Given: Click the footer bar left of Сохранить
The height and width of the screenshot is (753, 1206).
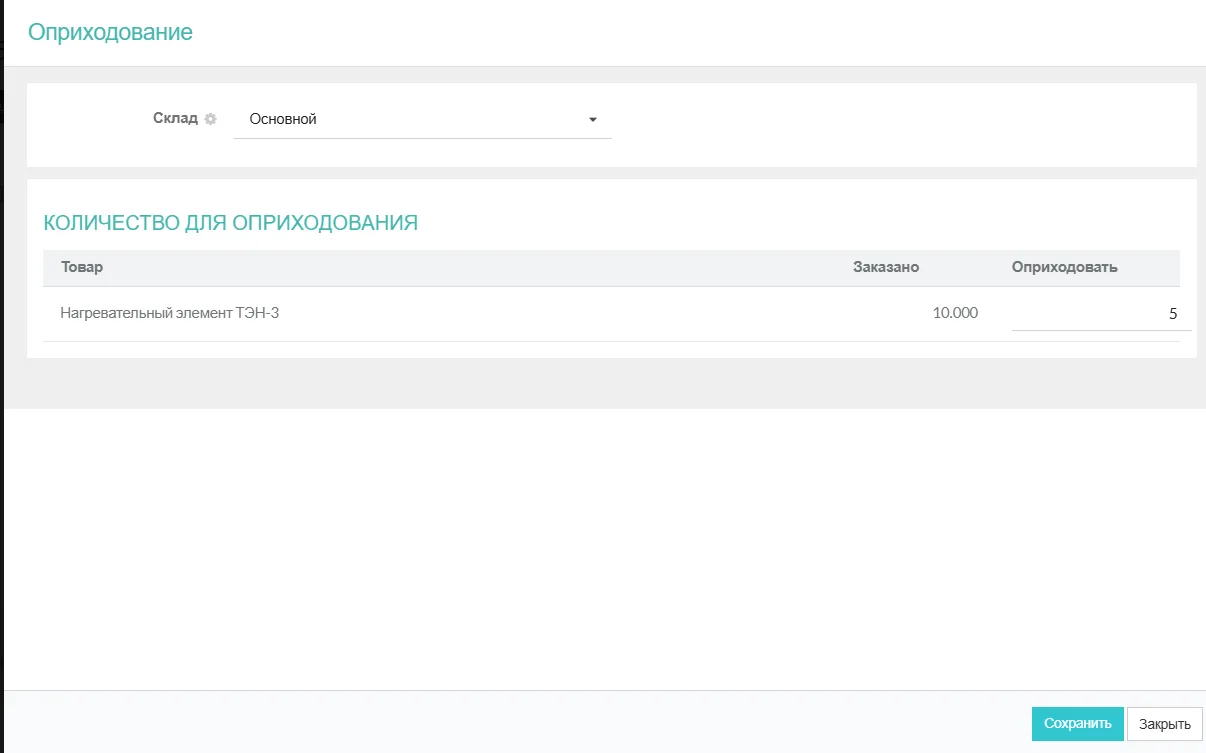Looking at the screenshot, I should pos(500,722).
